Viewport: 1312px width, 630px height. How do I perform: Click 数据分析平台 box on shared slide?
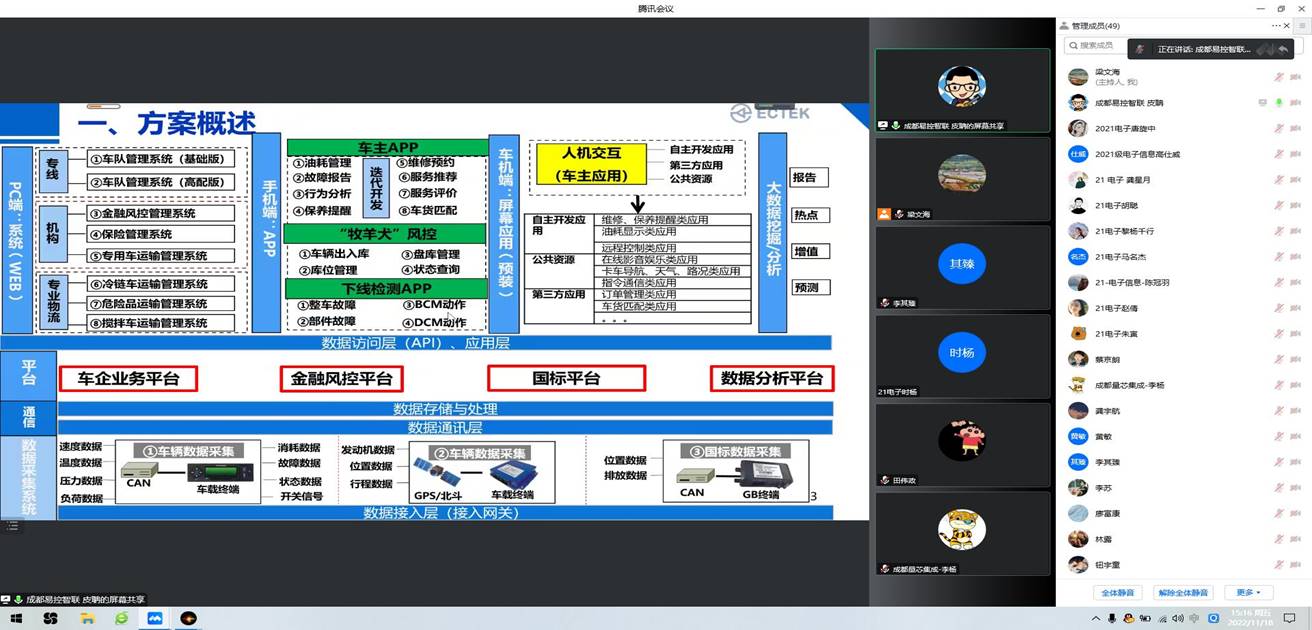(x=772, y=379)
